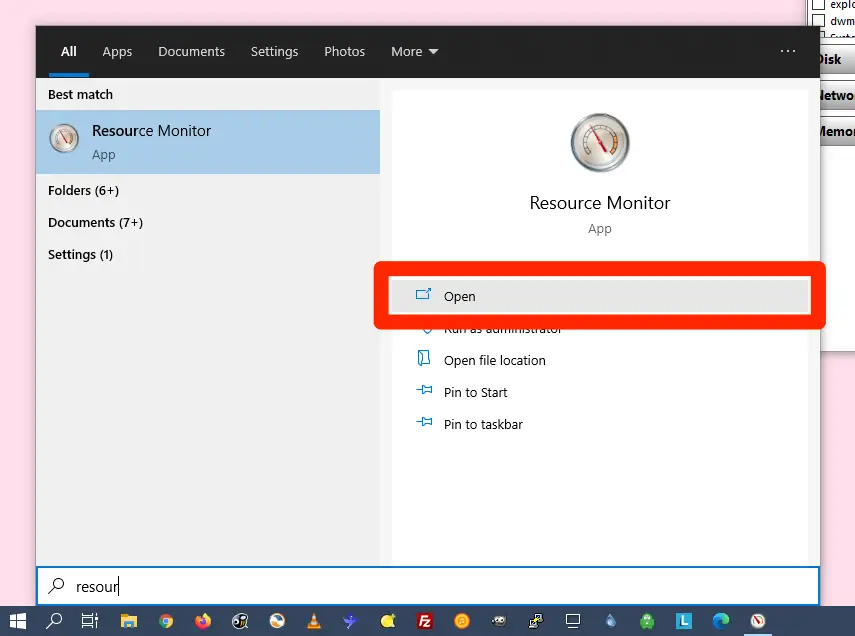The height and width of the screenshot is (636, 855).
Task: Switch to the Apps search tab
Action: 117,52
